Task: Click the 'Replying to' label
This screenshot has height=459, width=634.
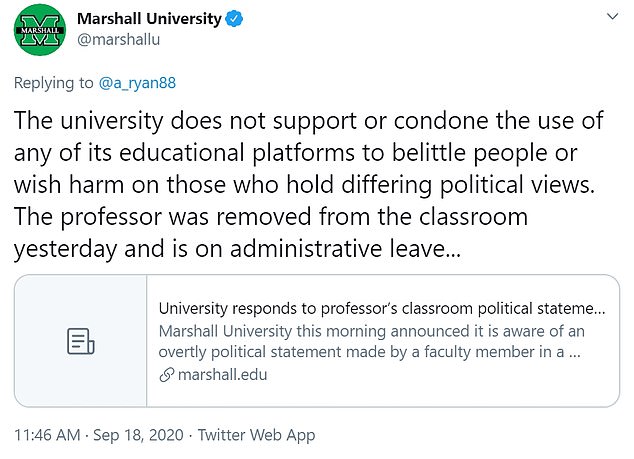Action: (54, 83)
